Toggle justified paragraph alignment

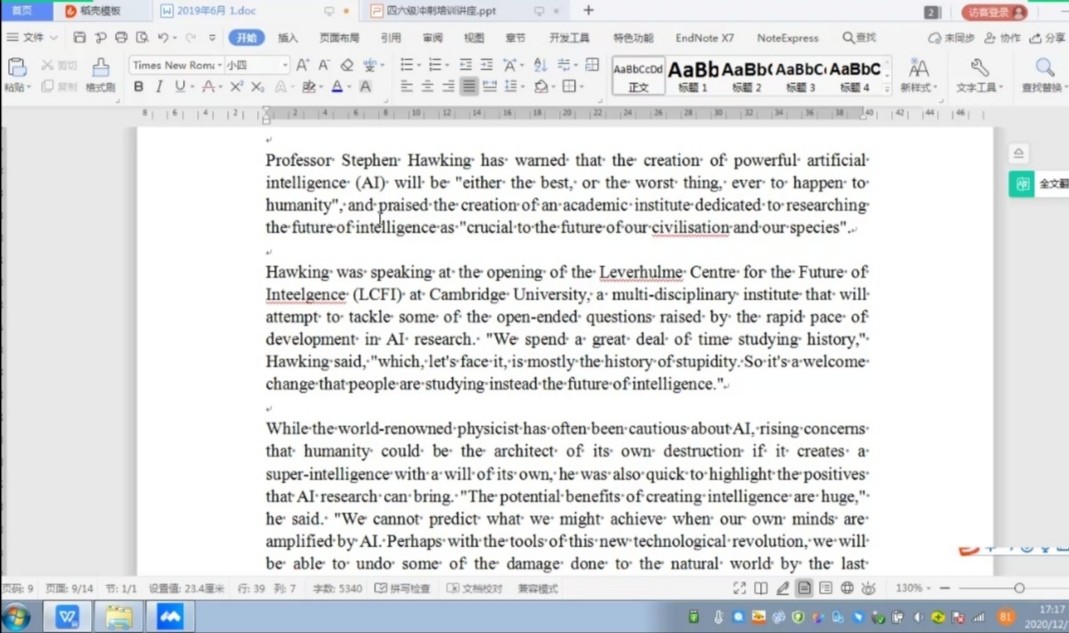click(469, 87)
